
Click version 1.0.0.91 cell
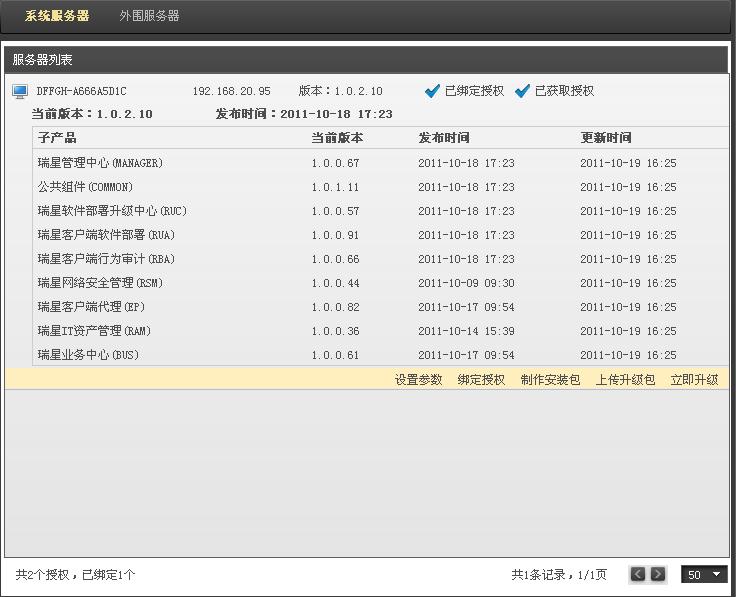tap(335, 235)
